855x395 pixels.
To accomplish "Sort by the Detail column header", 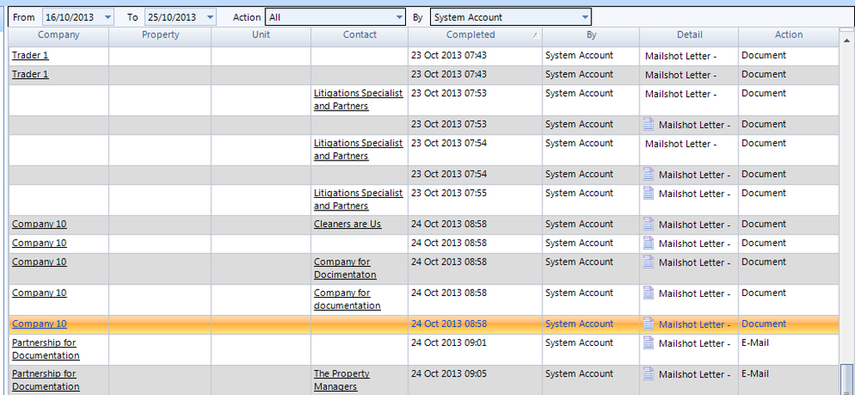I will coord(689,35).
